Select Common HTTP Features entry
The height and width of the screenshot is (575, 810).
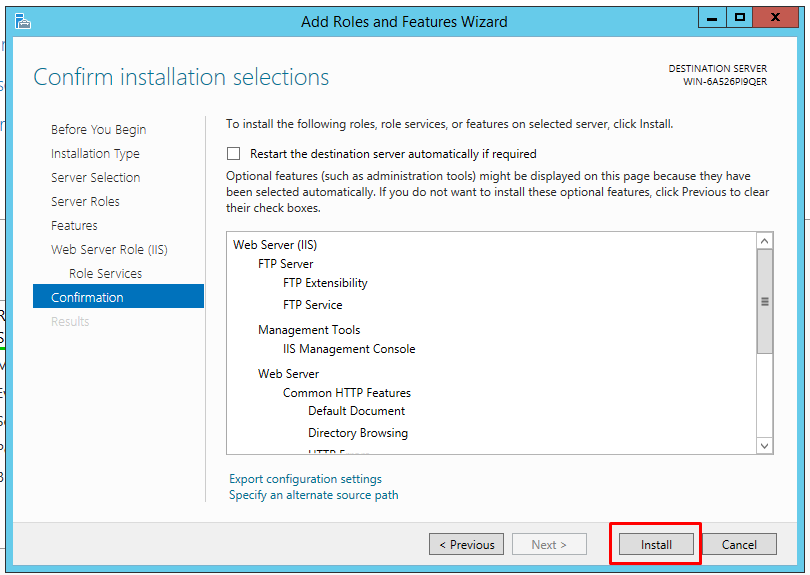pos(347,393)
